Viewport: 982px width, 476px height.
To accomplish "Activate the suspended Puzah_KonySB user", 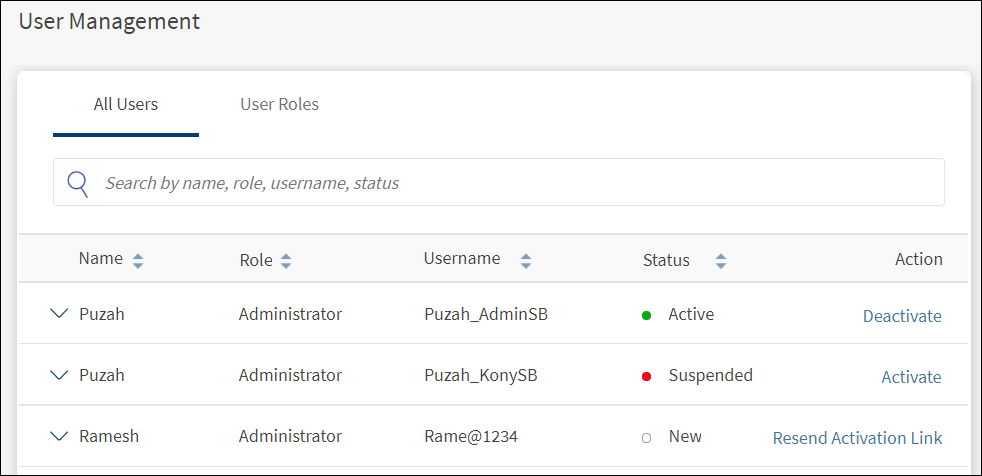I will click(911, 377).
